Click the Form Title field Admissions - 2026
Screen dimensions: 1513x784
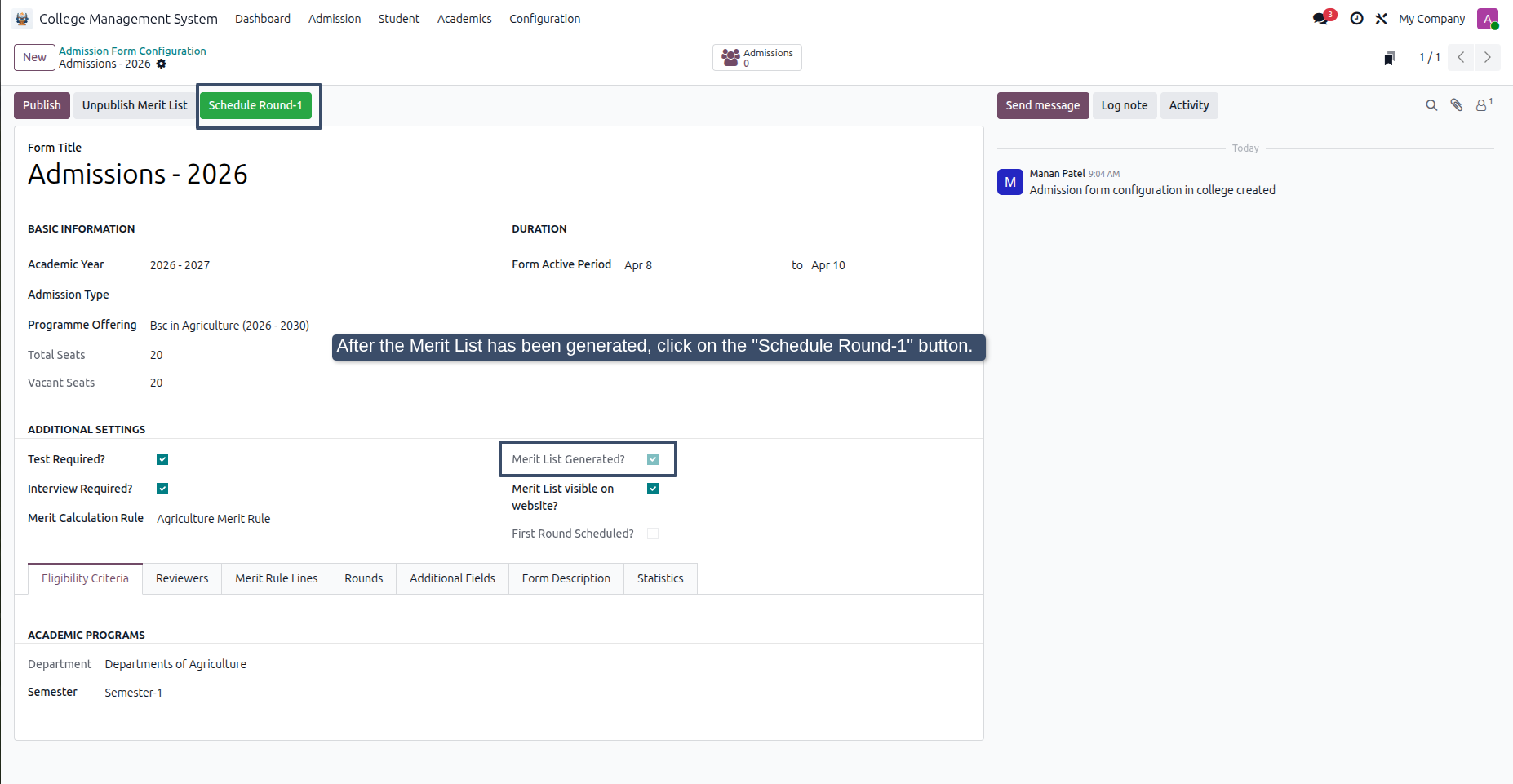(x=138, y=175)
